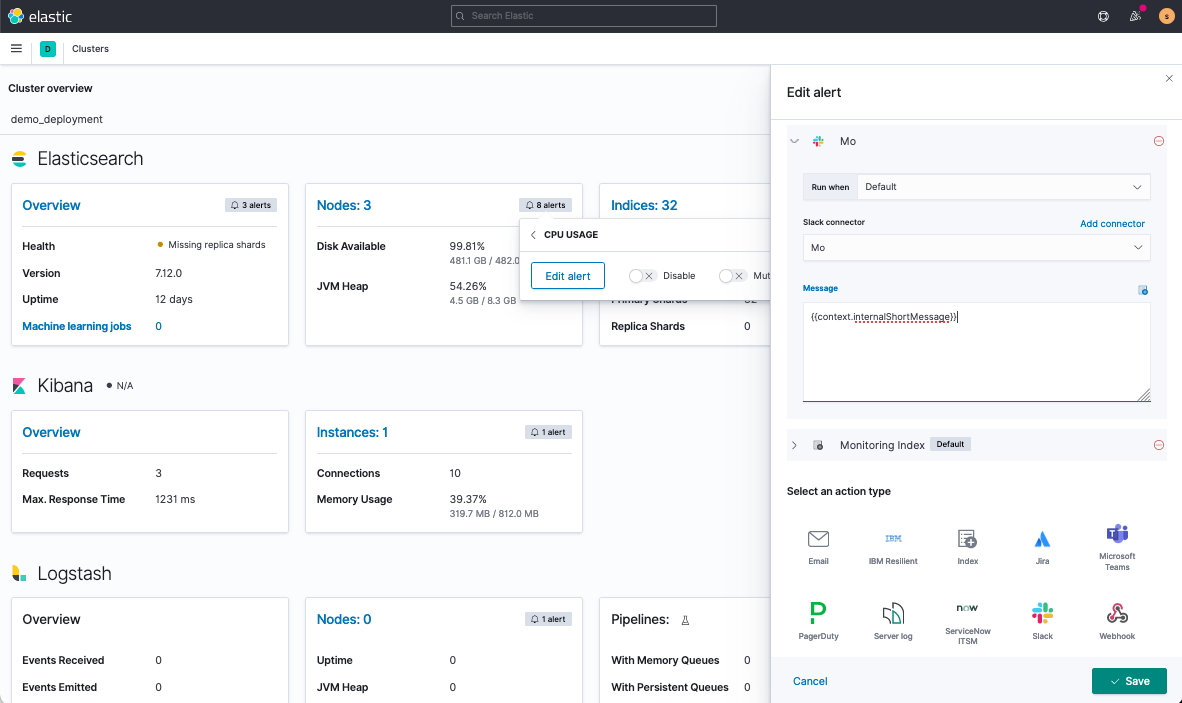This screenshot has height=703, width=1182.
Task: Open the 8 alerts badge on Nodes
Action: (x=545, y=205)
